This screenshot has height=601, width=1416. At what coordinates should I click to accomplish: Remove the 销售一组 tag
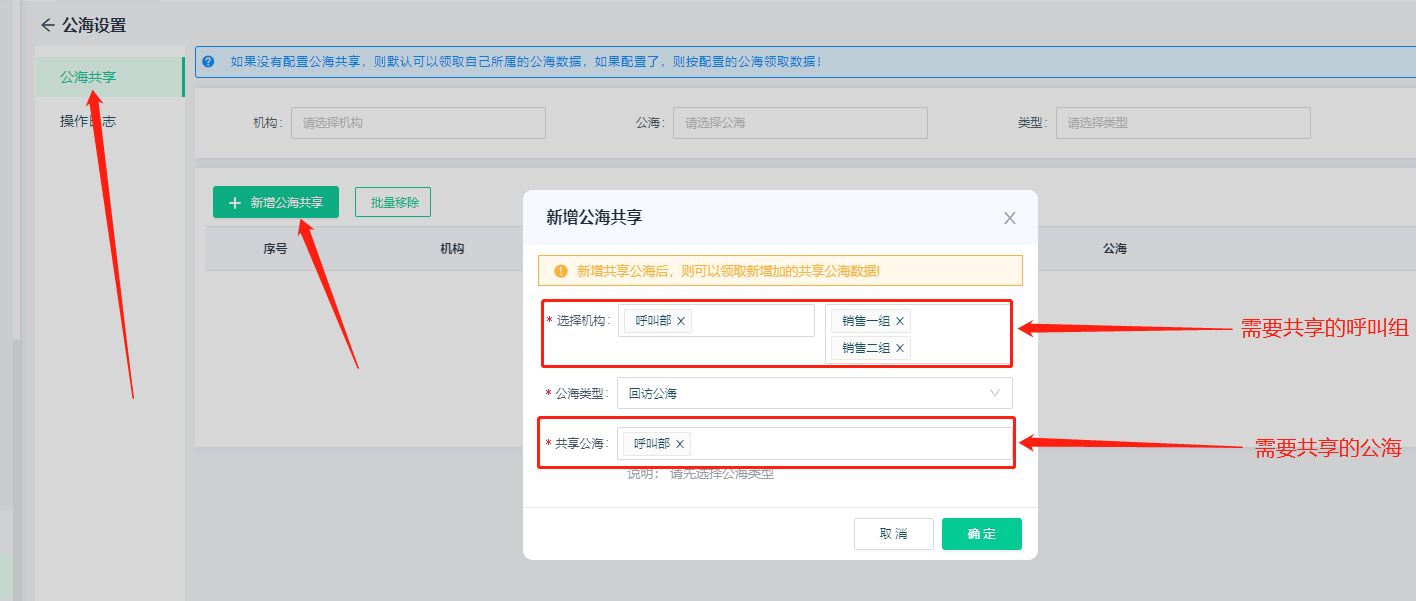tap(899, 321)
